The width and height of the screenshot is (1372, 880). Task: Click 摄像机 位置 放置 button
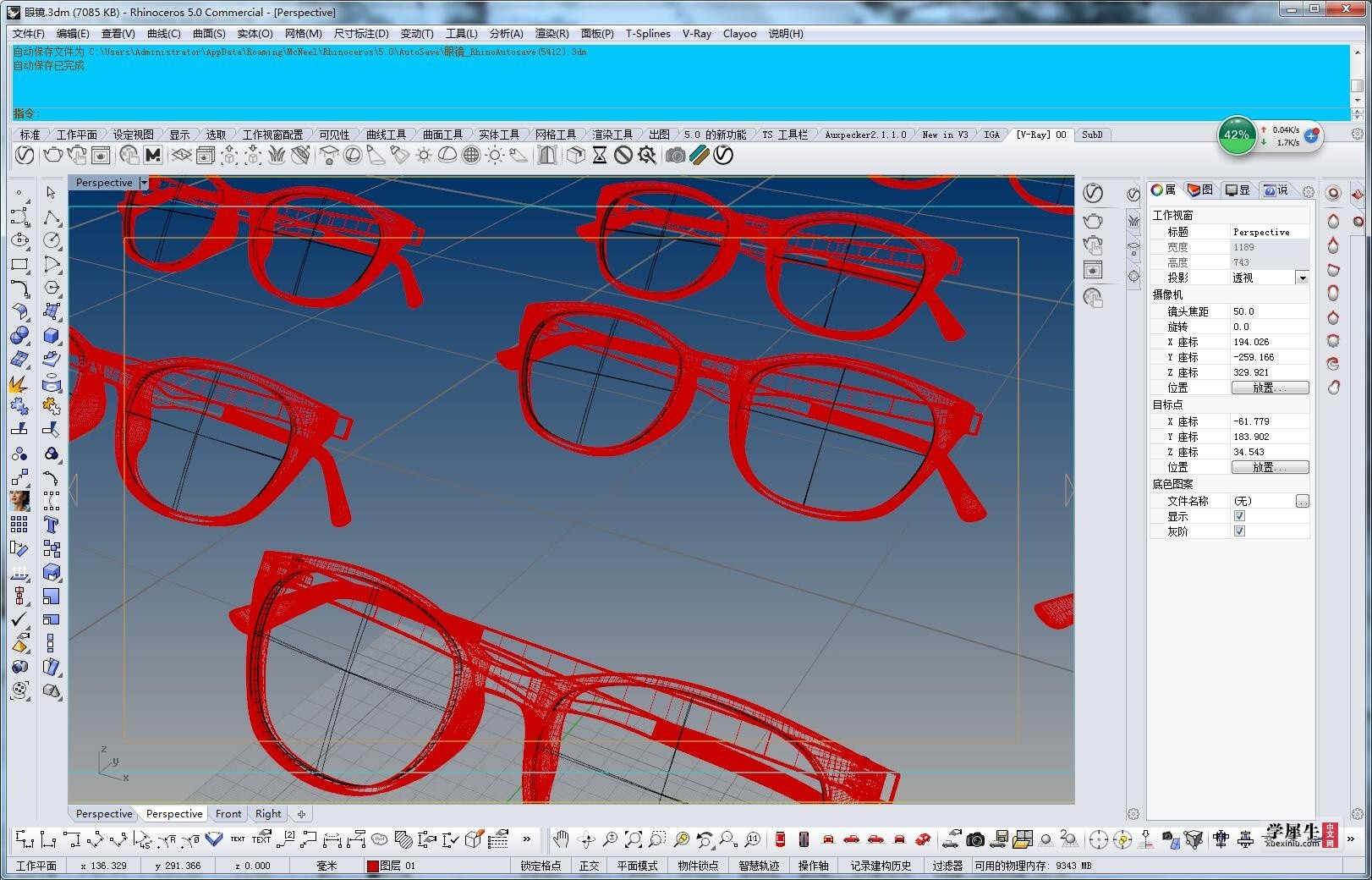(1270, 388)
